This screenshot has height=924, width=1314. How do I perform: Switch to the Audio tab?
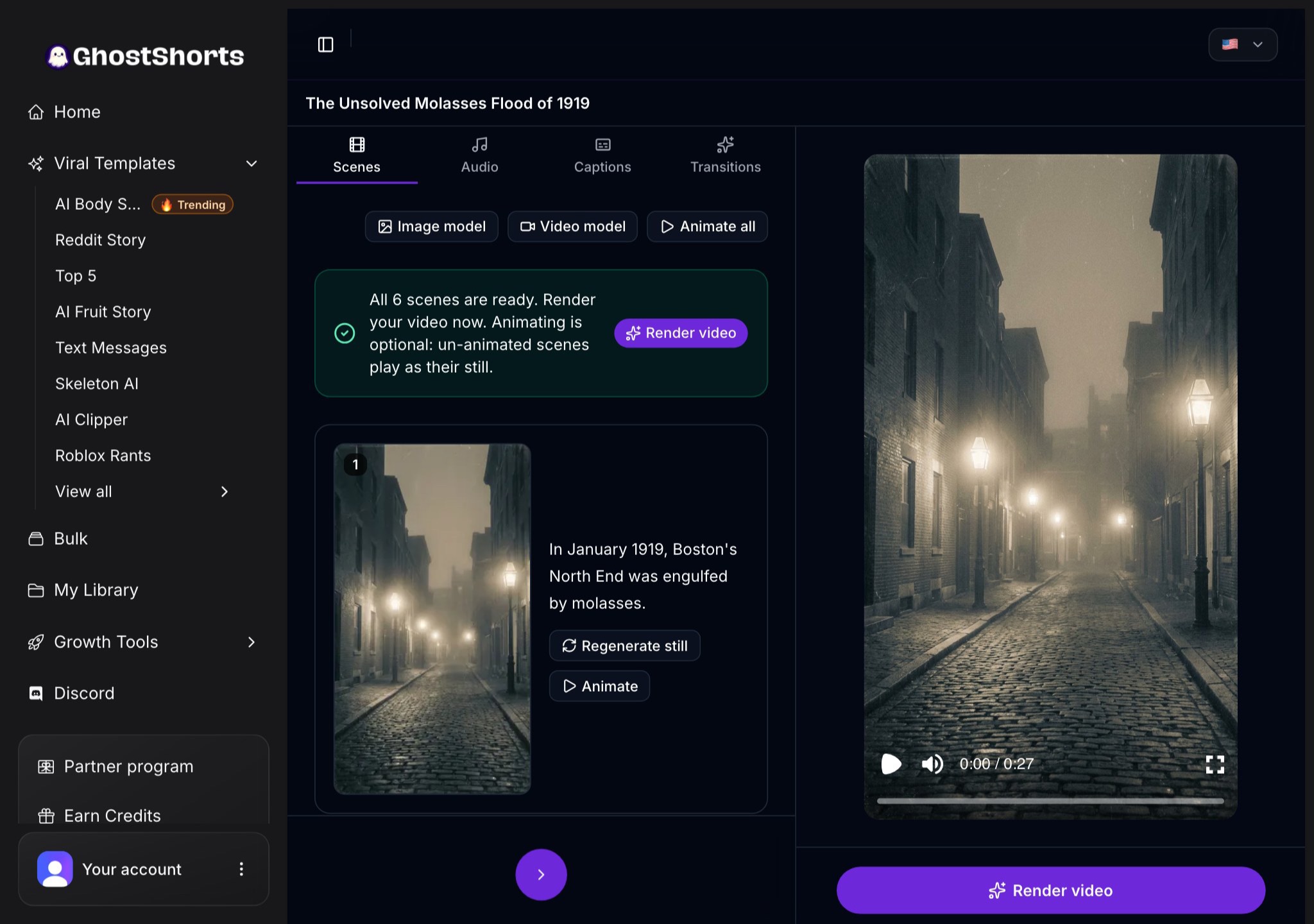pyautogui.click(x=480, y=156)
